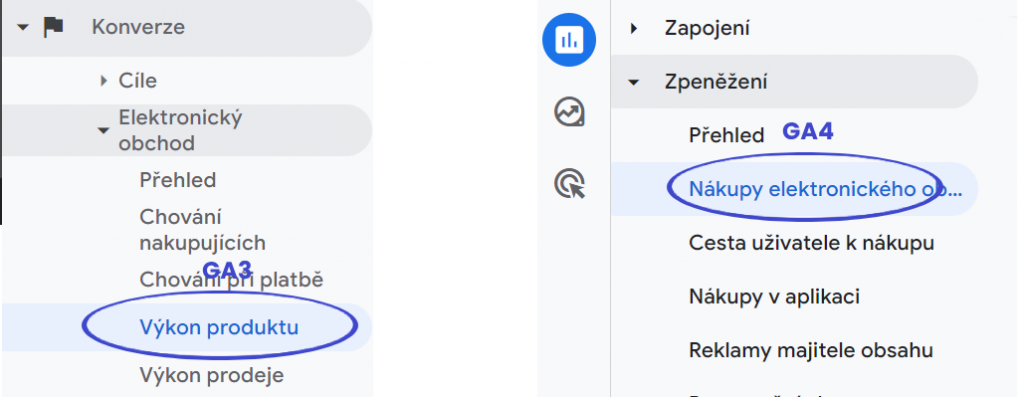Open GA3 Přehled under Elektronický obchod
Viewport: 1024px width, 397px height.
178,180
